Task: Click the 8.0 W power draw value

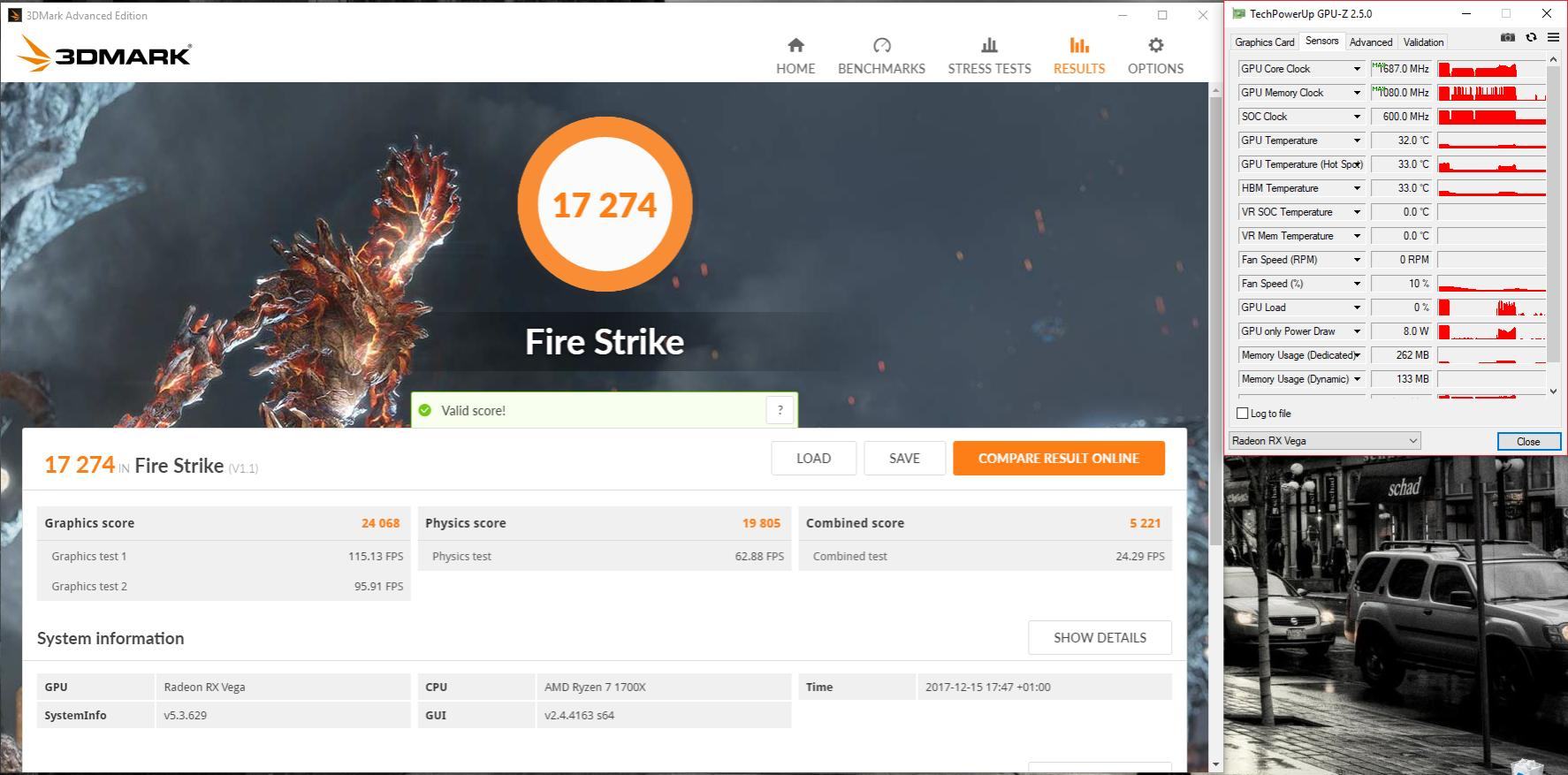Action: (1401, 331)
